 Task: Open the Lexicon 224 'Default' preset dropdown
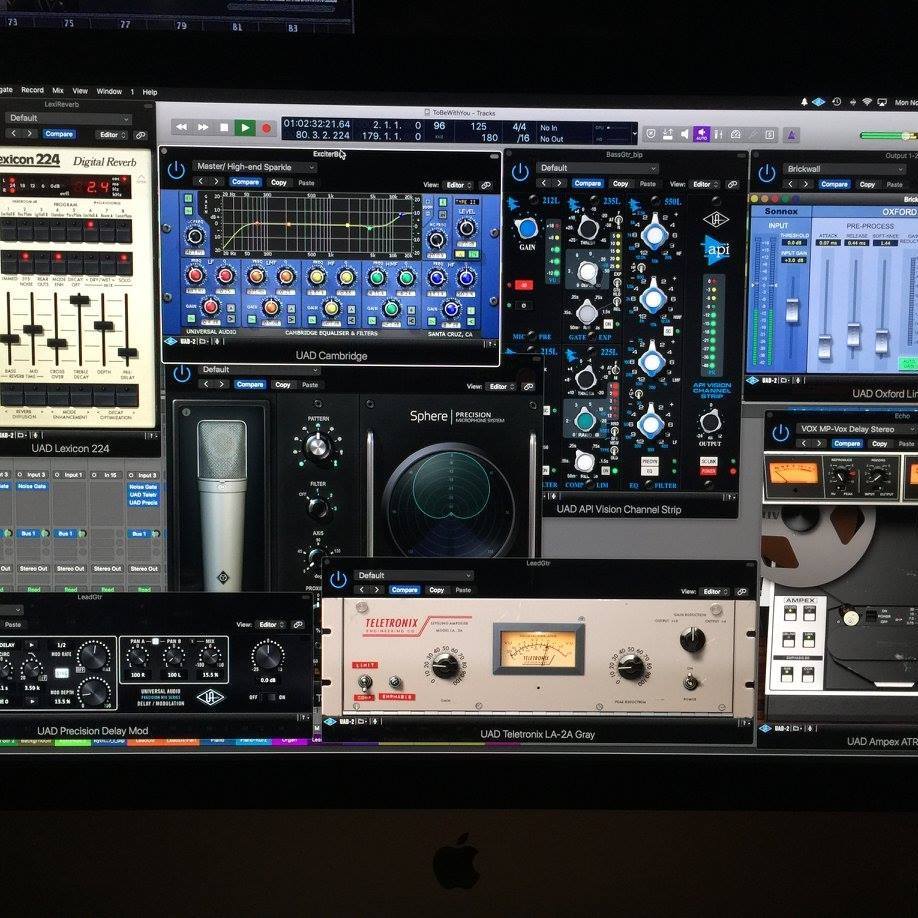tap(67, 118)
